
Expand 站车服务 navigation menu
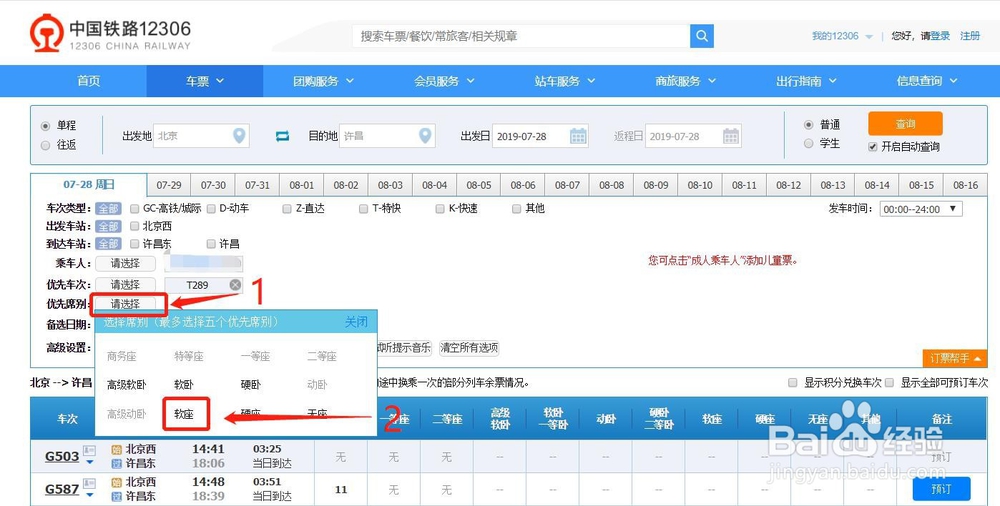565,81
